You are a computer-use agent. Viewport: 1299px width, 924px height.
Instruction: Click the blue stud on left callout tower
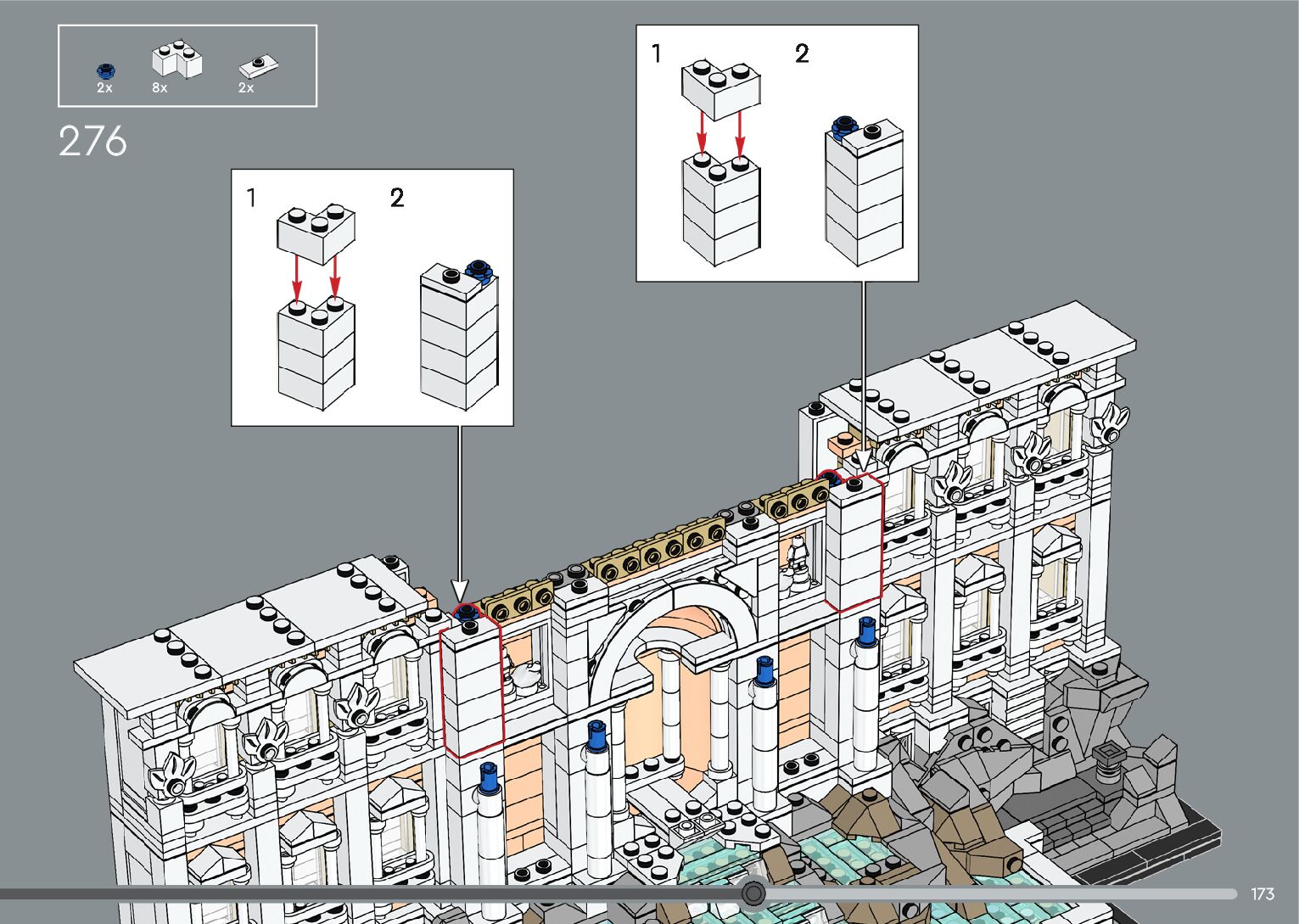[479, 269]
